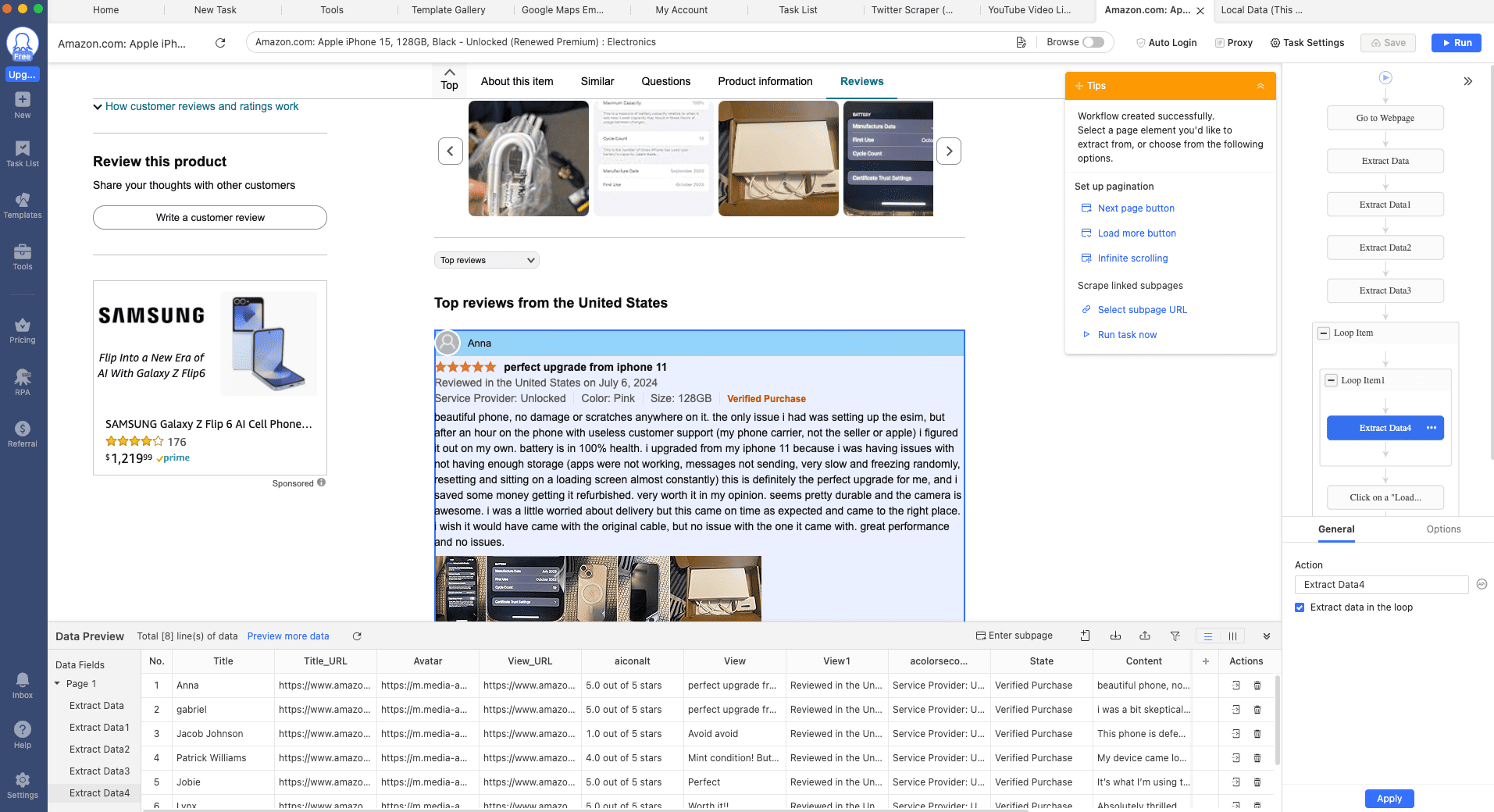This screenshot has width=1494, height=812.
Task: Toggle the Browse mode switch
Action: 1092,42
